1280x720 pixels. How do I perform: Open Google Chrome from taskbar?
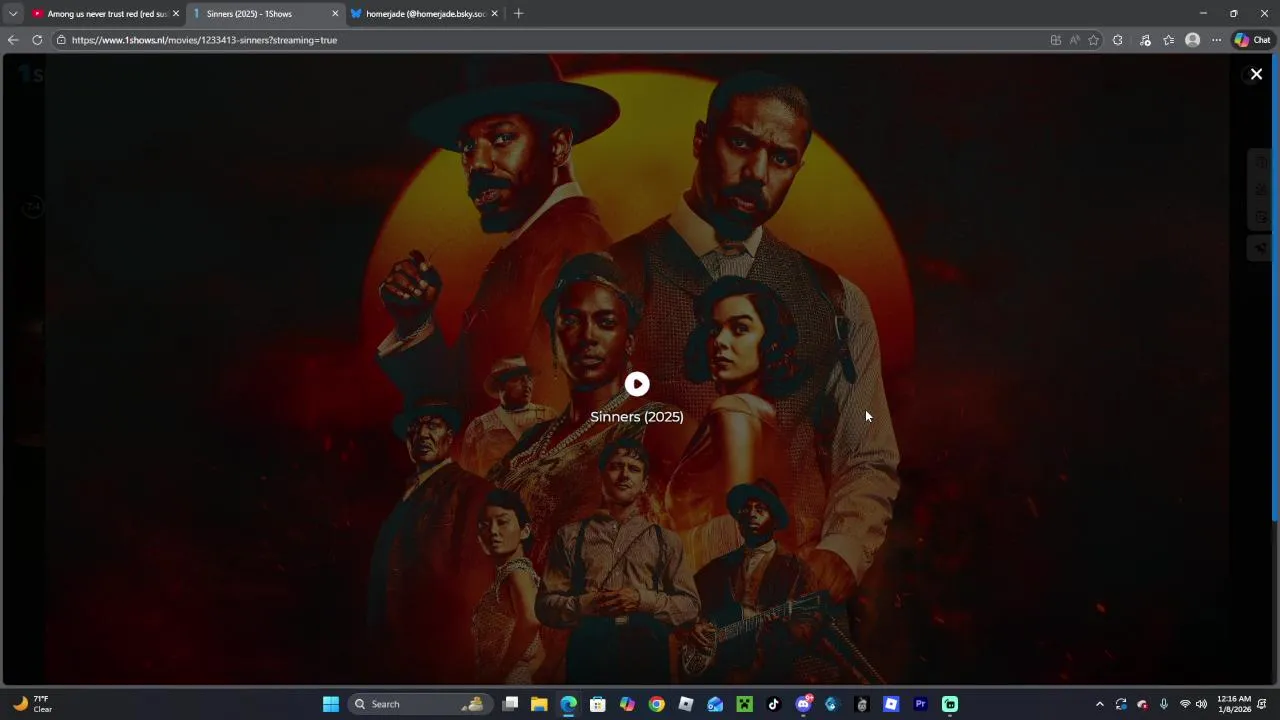pyautogui.click(x=656, y=704)
